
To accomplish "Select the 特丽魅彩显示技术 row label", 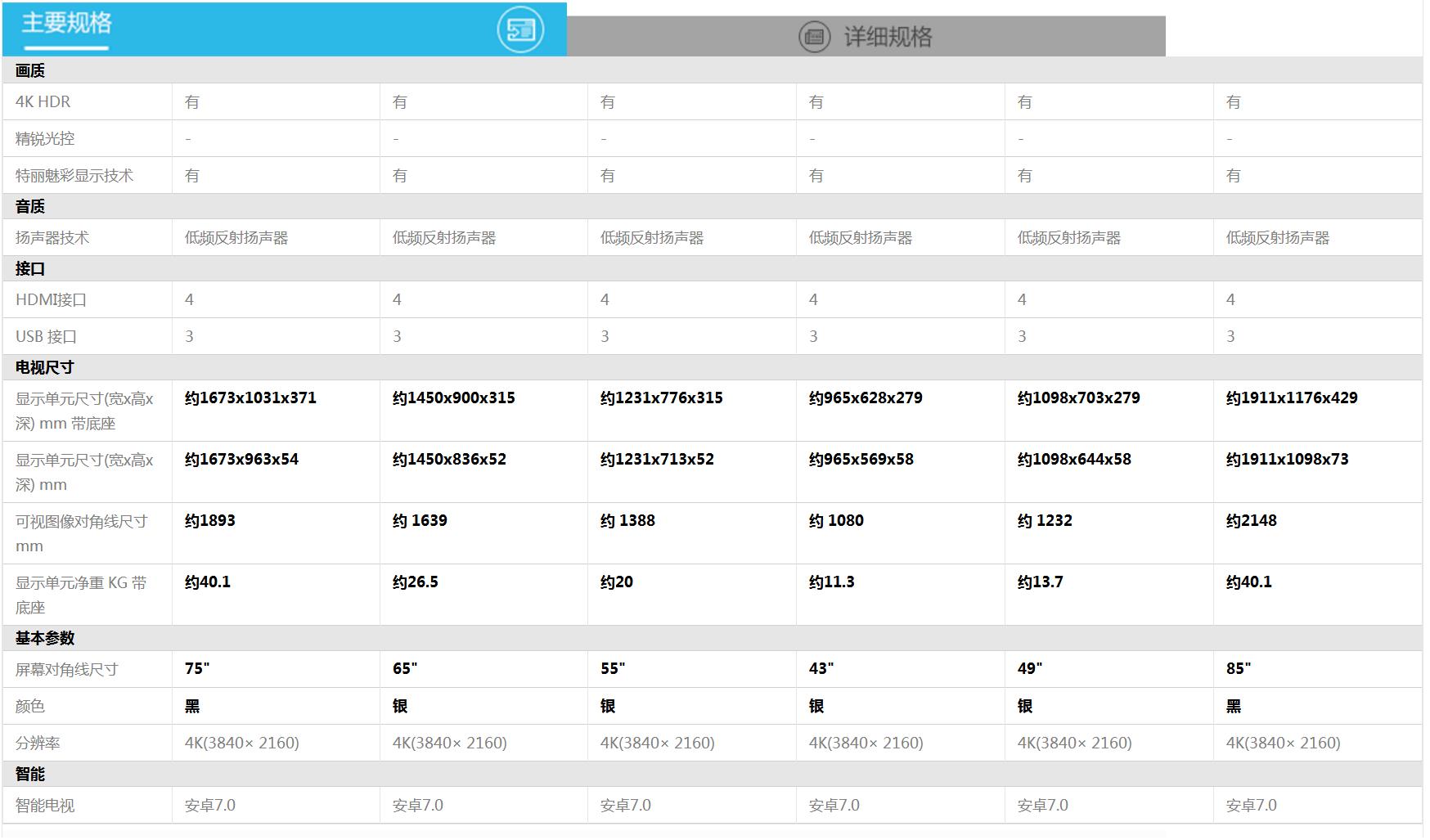I will pyautogui.click(x=74, y=176).
